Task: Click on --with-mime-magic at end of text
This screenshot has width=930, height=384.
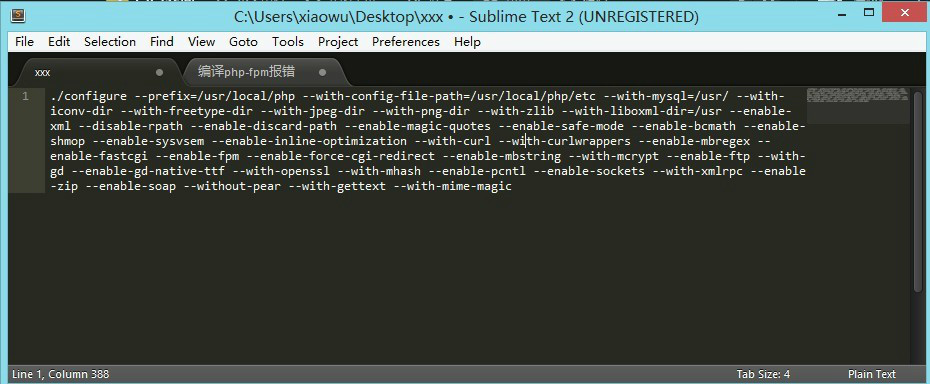Action: tap(453, 187)
